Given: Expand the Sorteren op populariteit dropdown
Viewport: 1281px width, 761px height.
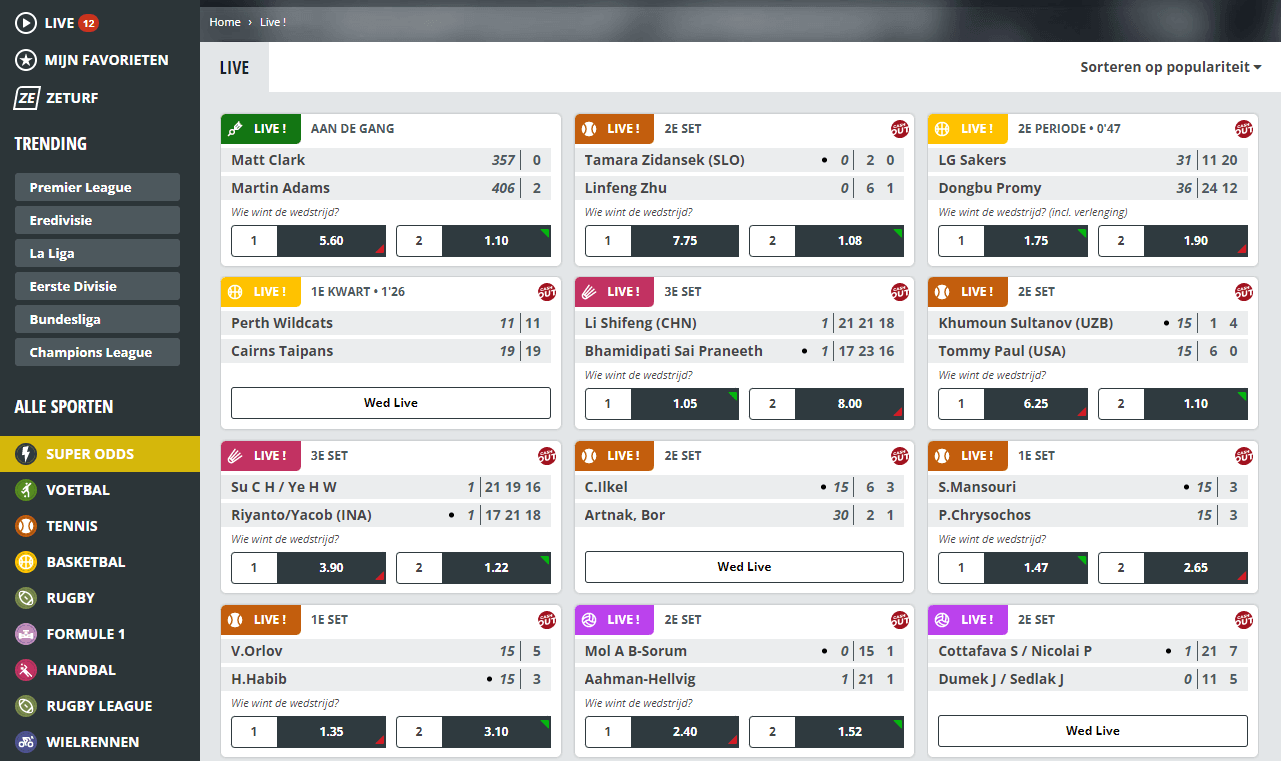Looking at the screenshot, I should point(1170,67).
